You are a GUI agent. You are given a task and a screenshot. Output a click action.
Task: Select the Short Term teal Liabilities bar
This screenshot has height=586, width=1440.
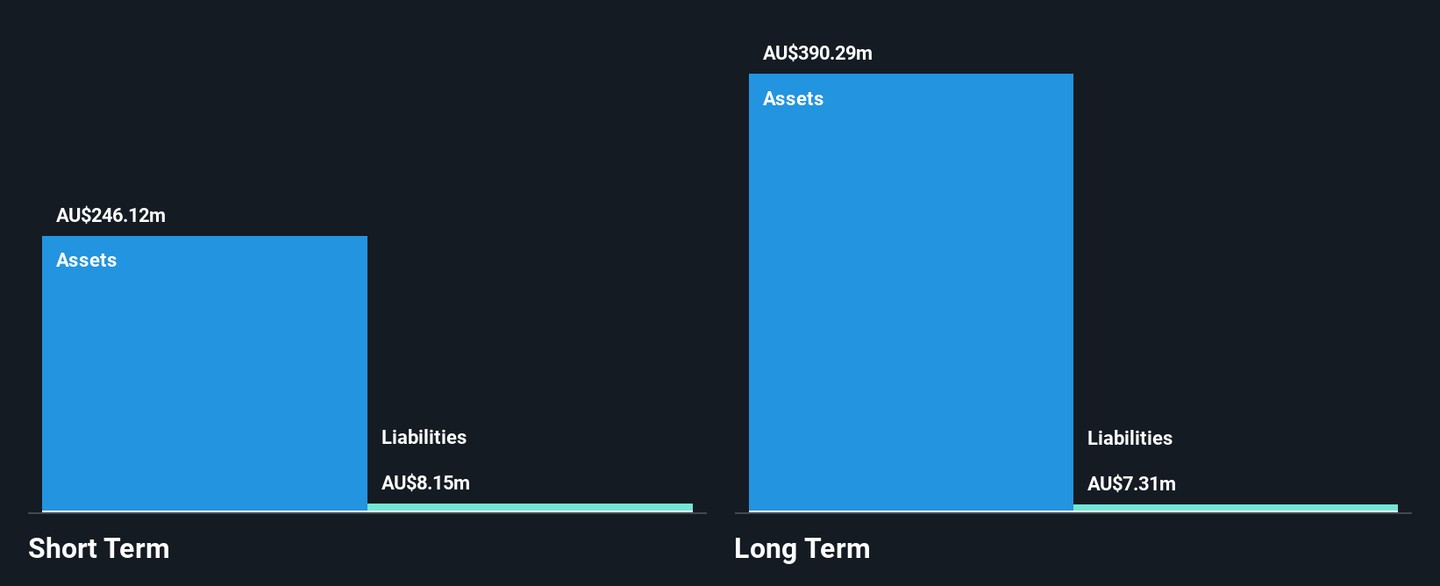tap(530, 508)
